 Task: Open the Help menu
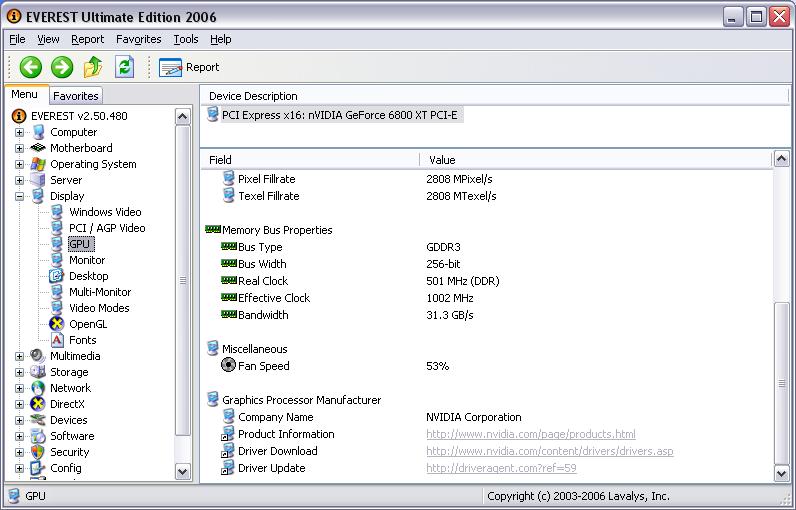(221, 39)
